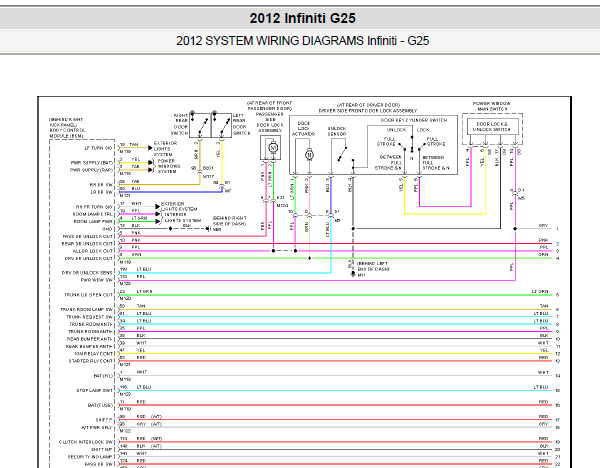600x468 pixels.
Task: Click the Left Rear Door Switch symbol
Action: [x=222, y=125]
